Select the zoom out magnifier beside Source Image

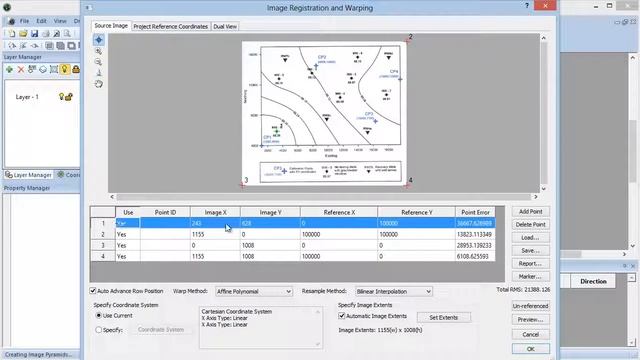click(x=98, y=62)
